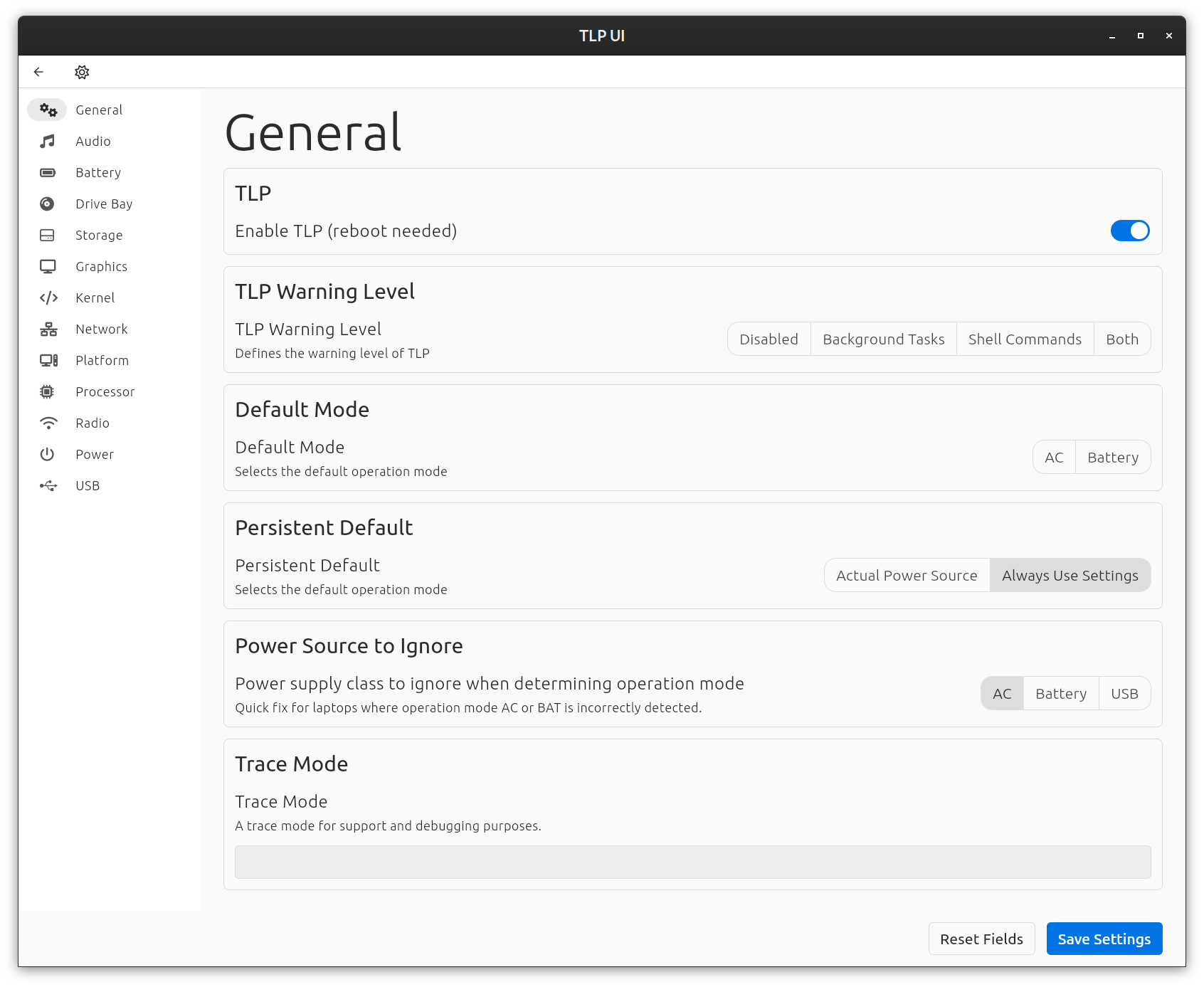The width and height of the screenshot is (1204, 987).
Task: Choose Always Use Settings option
Action: (x=1070, y=575)
